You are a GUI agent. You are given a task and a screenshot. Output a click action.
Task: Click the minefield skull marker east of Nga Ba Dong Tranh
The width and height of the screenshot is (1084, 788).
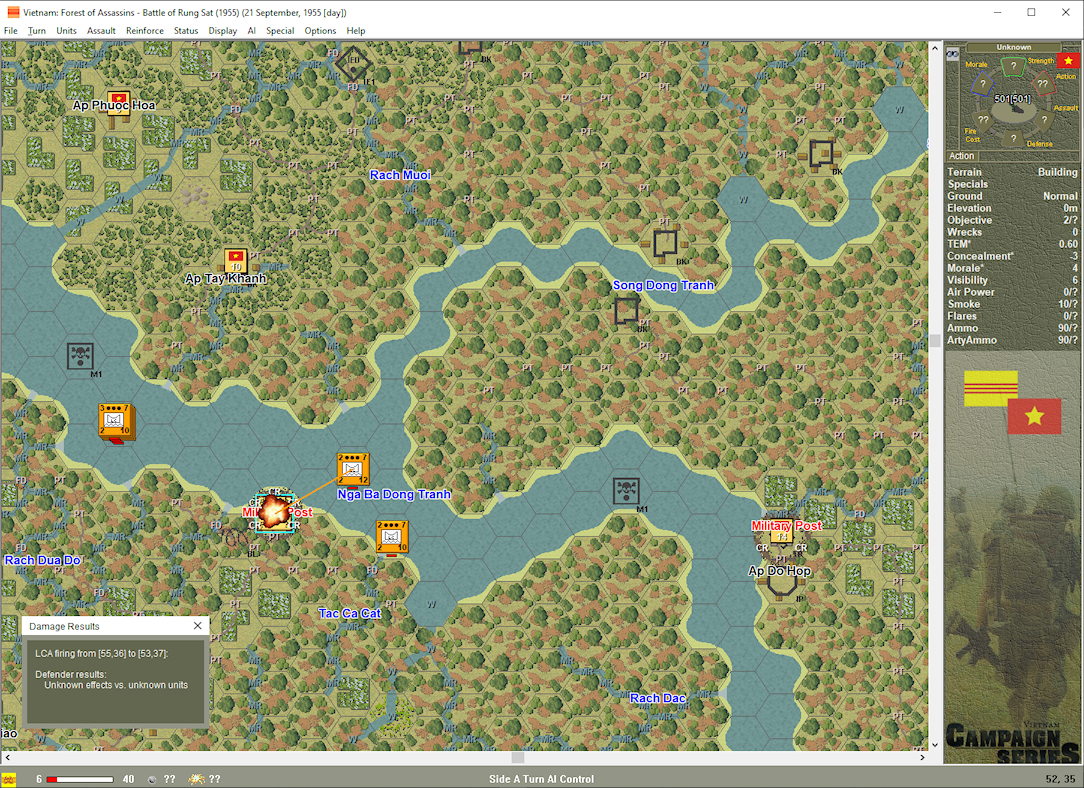[x=626, y=490]
